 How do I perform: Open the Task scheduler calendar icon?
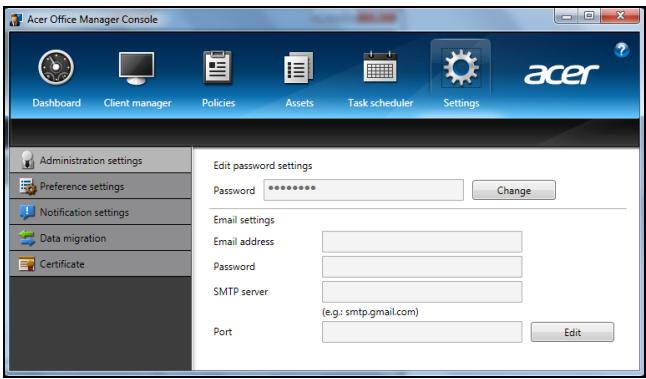click(380, 67)
